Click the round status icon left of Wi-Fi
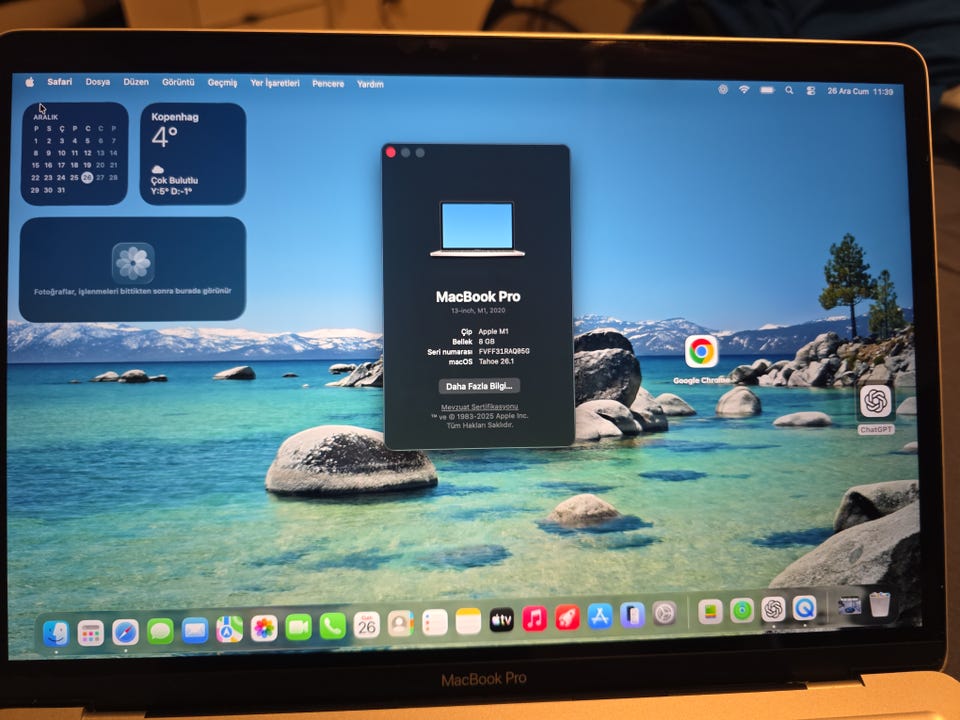Screen dimensions: 960x720 (723, 89)
